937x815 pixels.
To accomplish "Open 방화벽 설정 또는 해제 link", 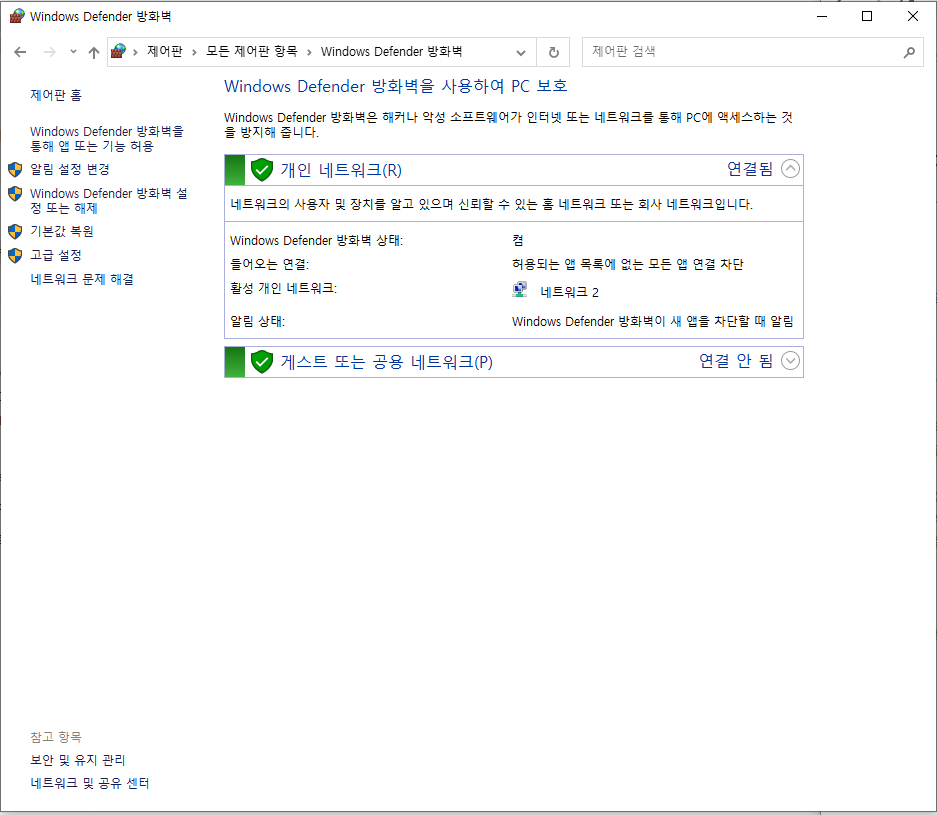I will [109, 201].
